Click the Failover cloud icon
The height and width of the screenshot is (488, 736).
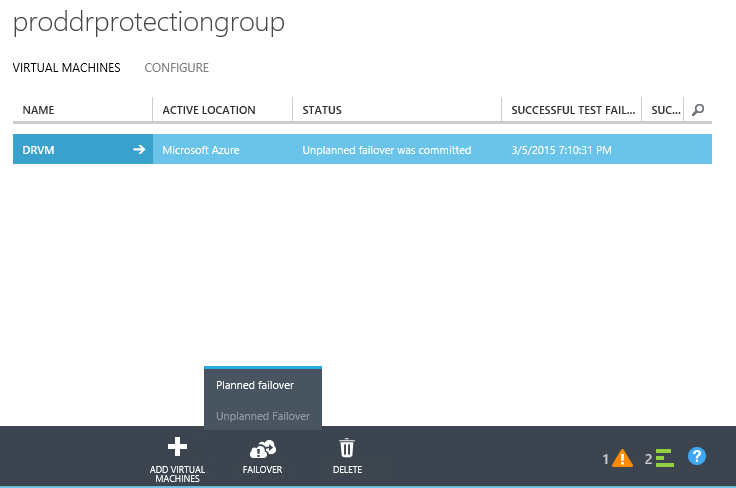pos(262,448)
